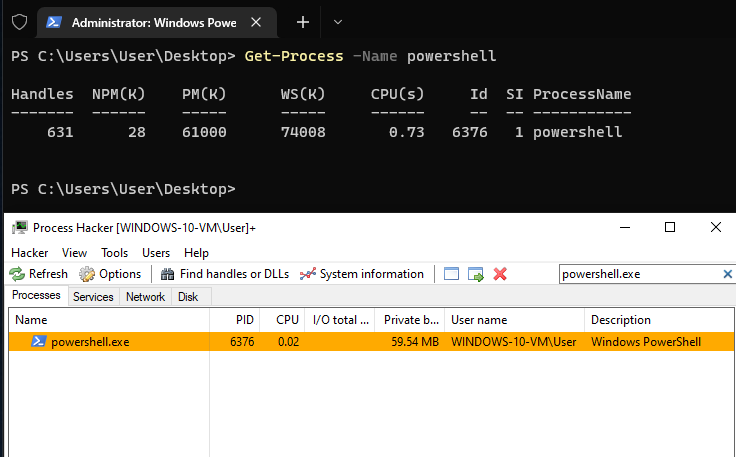Close the Administrator: Windows PowerShell tab

click(x=256, y=22)
